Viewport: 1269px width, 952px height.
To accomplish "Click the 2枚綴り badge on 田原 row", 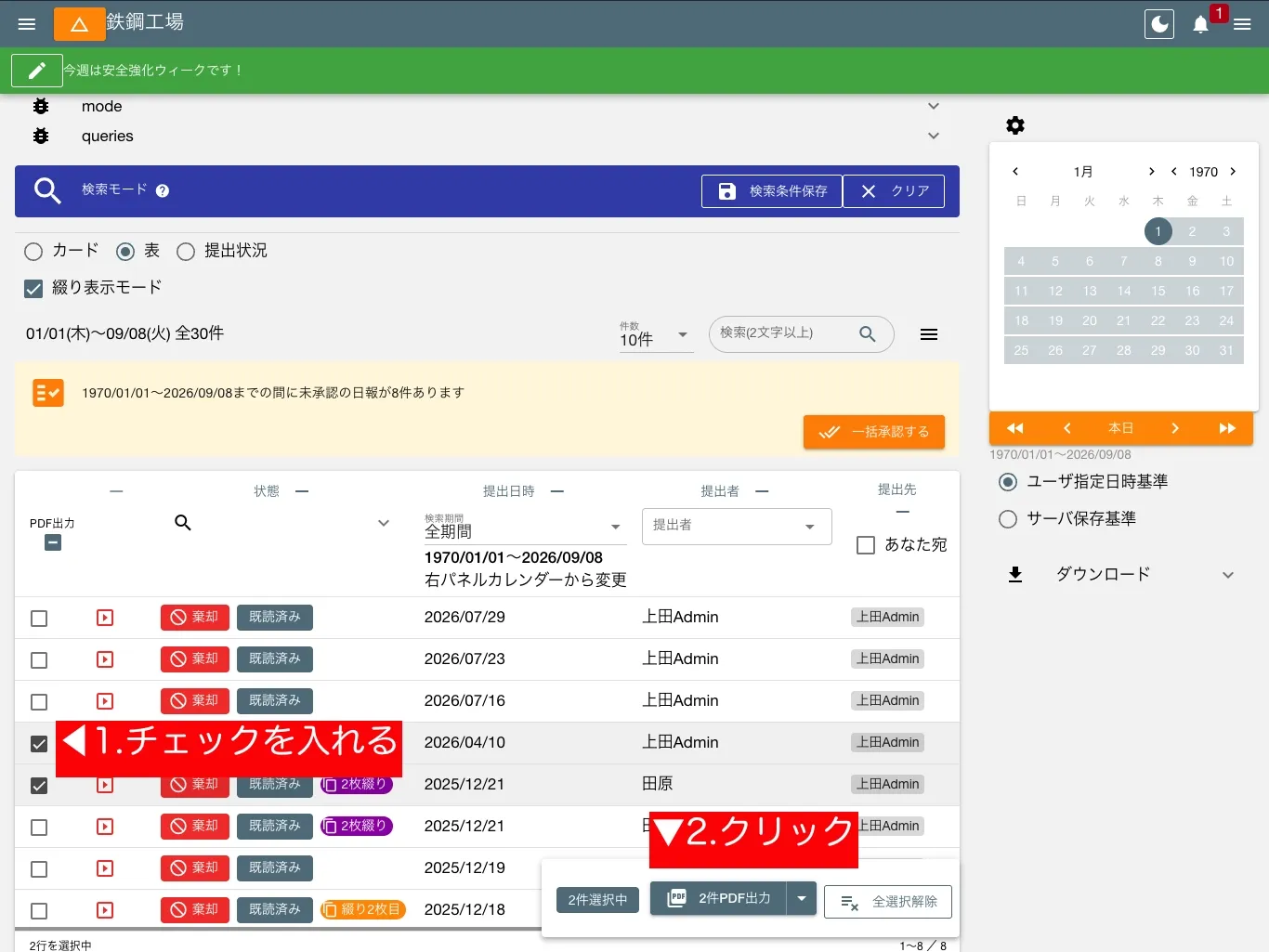I will 357,785.
